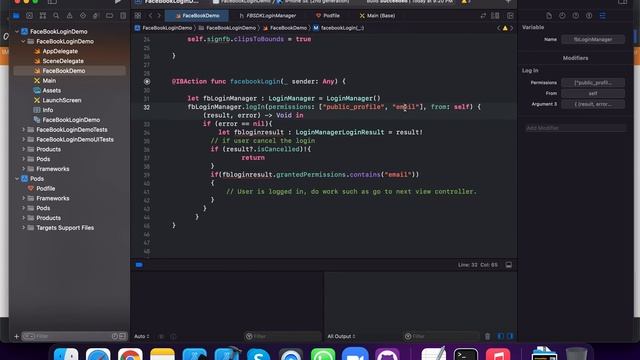
Task: Click the Add Modifier field
Action: pyautogui.click(x=576, y=128)
